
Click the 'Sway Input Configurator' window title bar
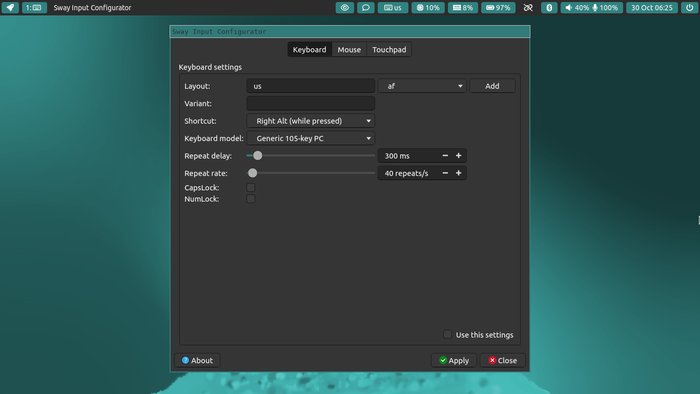pos(350,32)
